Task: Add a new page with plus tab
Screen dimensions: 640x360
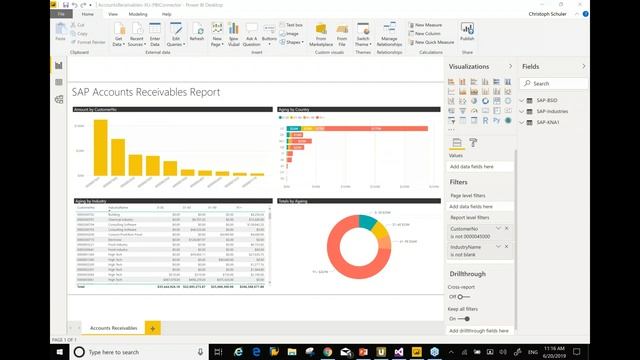Action: [153, 328]
